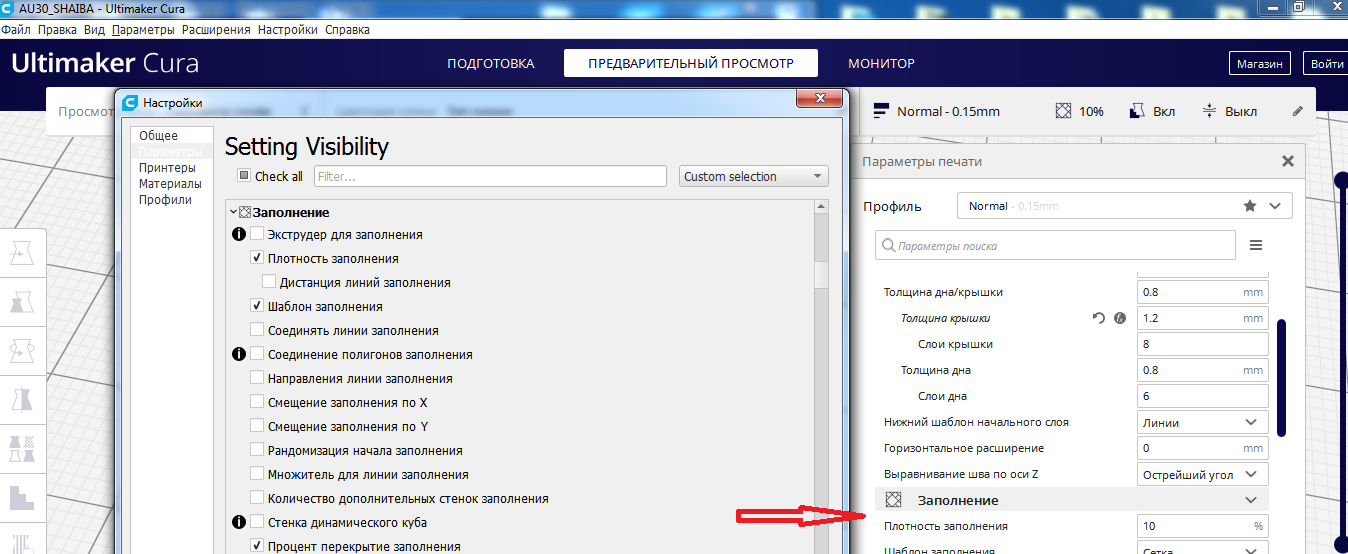This screenshot has width=1348, height=554.
Task: Uncheck Шаблон заполнения visibility
Action: coord(257,306)
